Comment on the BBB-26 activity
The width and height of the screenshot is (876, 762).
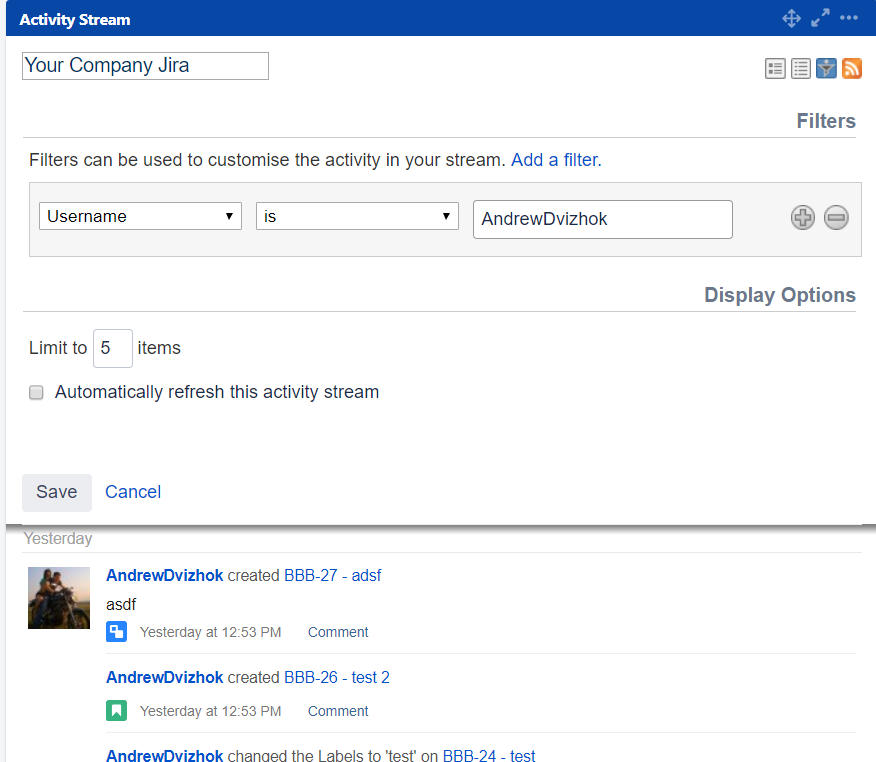[x=338, y=711]
